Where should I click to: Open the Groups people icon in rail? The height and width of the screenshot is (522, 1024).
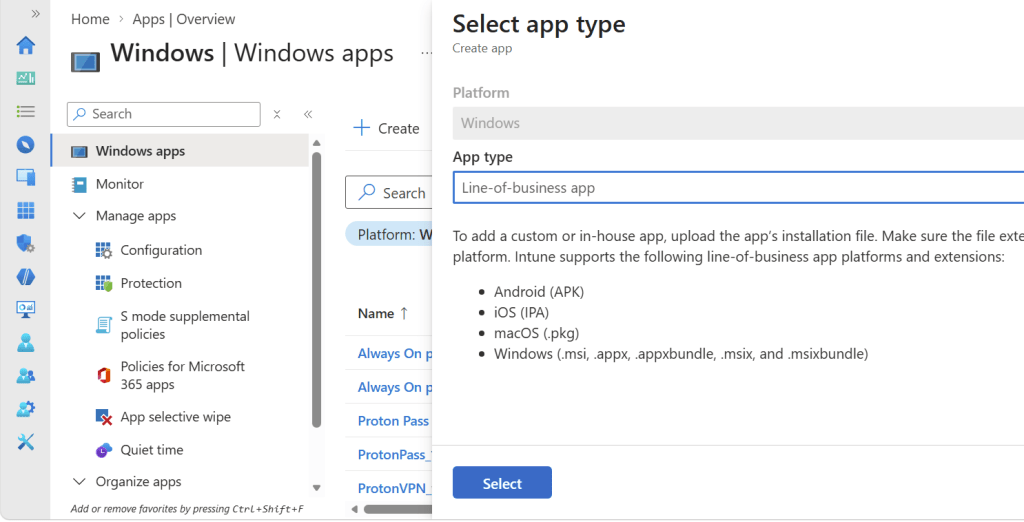pos(25,376)
